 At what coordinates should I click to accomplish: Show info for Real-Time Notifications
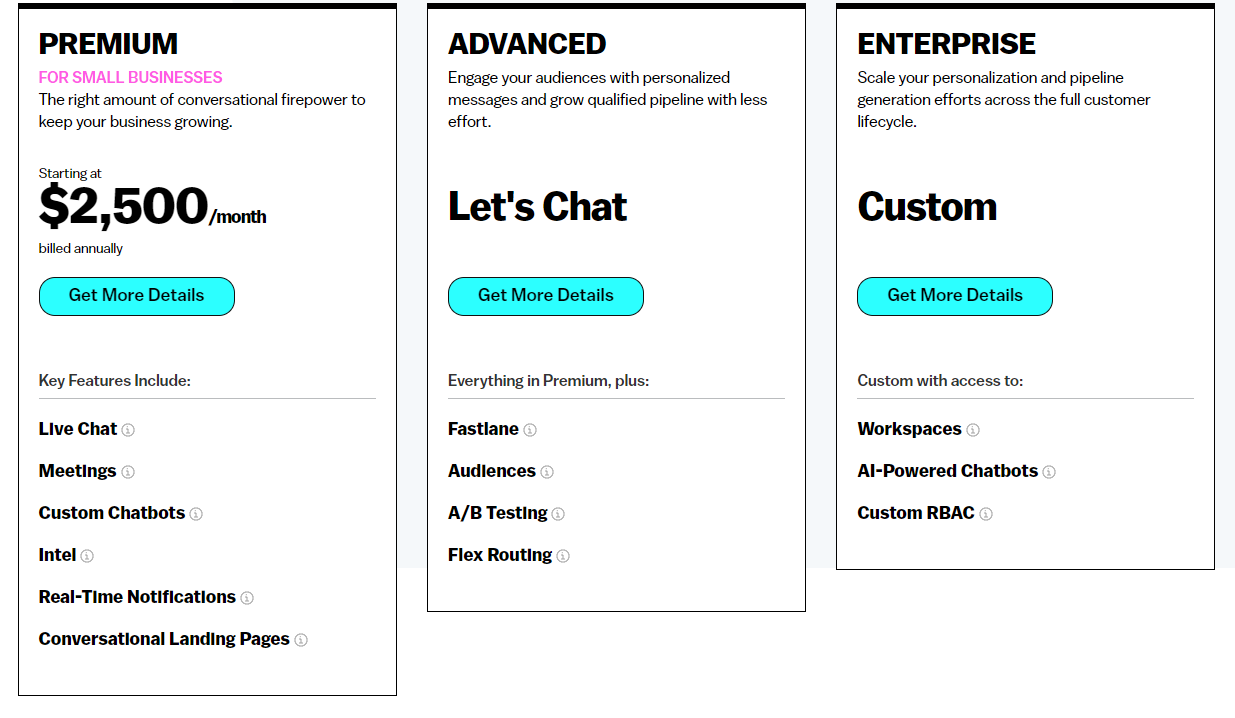coord(247,598)
